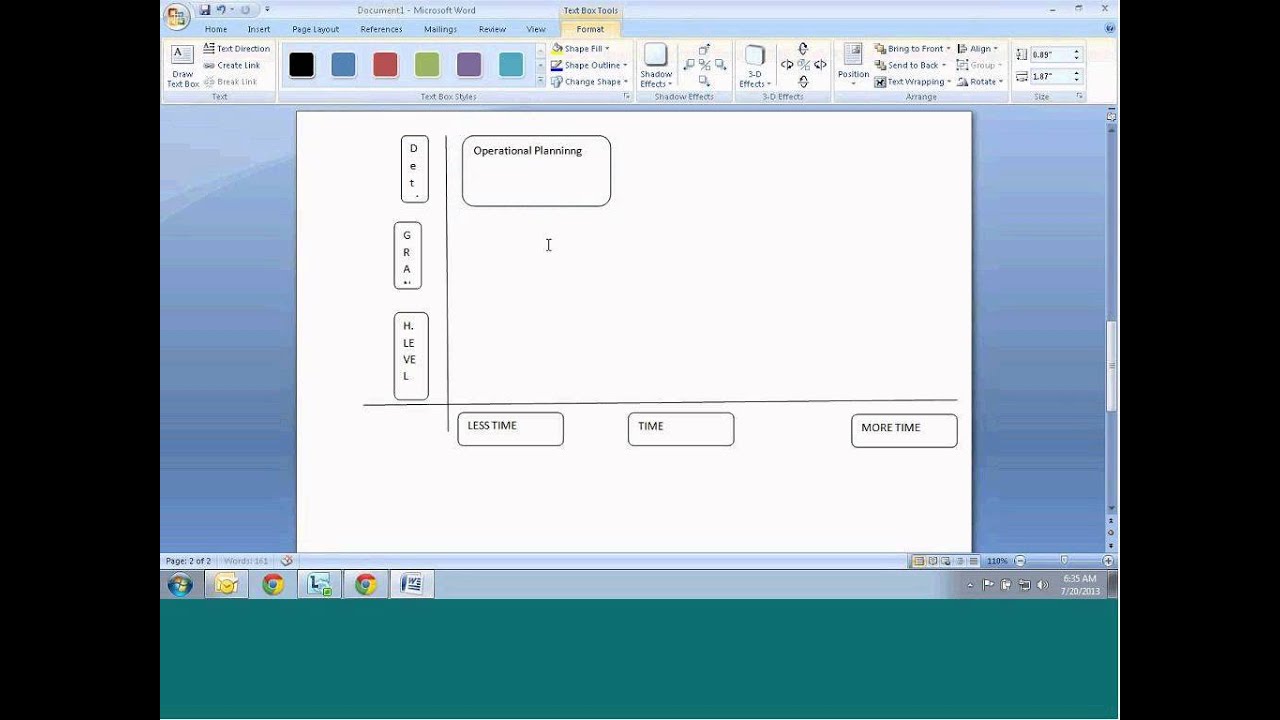Decrease shape width with stepper arrow

coord(1077,80)
